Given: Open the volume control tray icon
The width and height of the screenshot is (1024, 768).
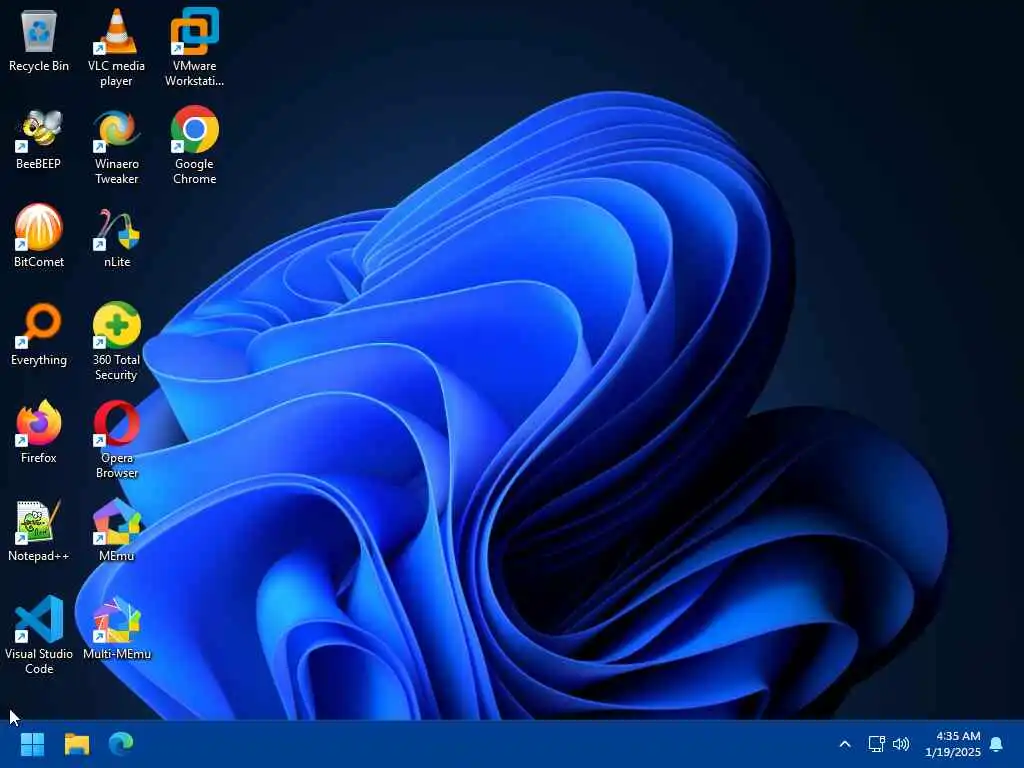Looking at the screenshot, I should [901, 744].
